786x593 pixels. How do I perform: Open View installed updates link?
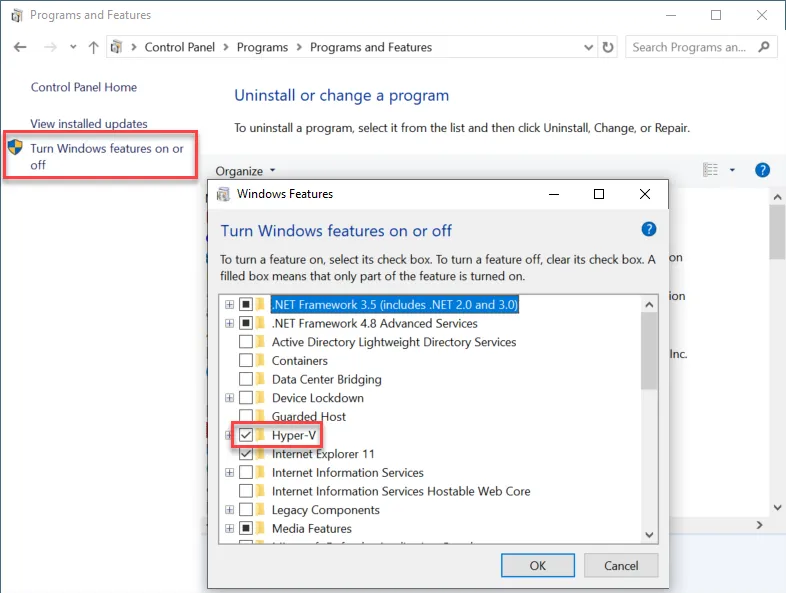89,124
